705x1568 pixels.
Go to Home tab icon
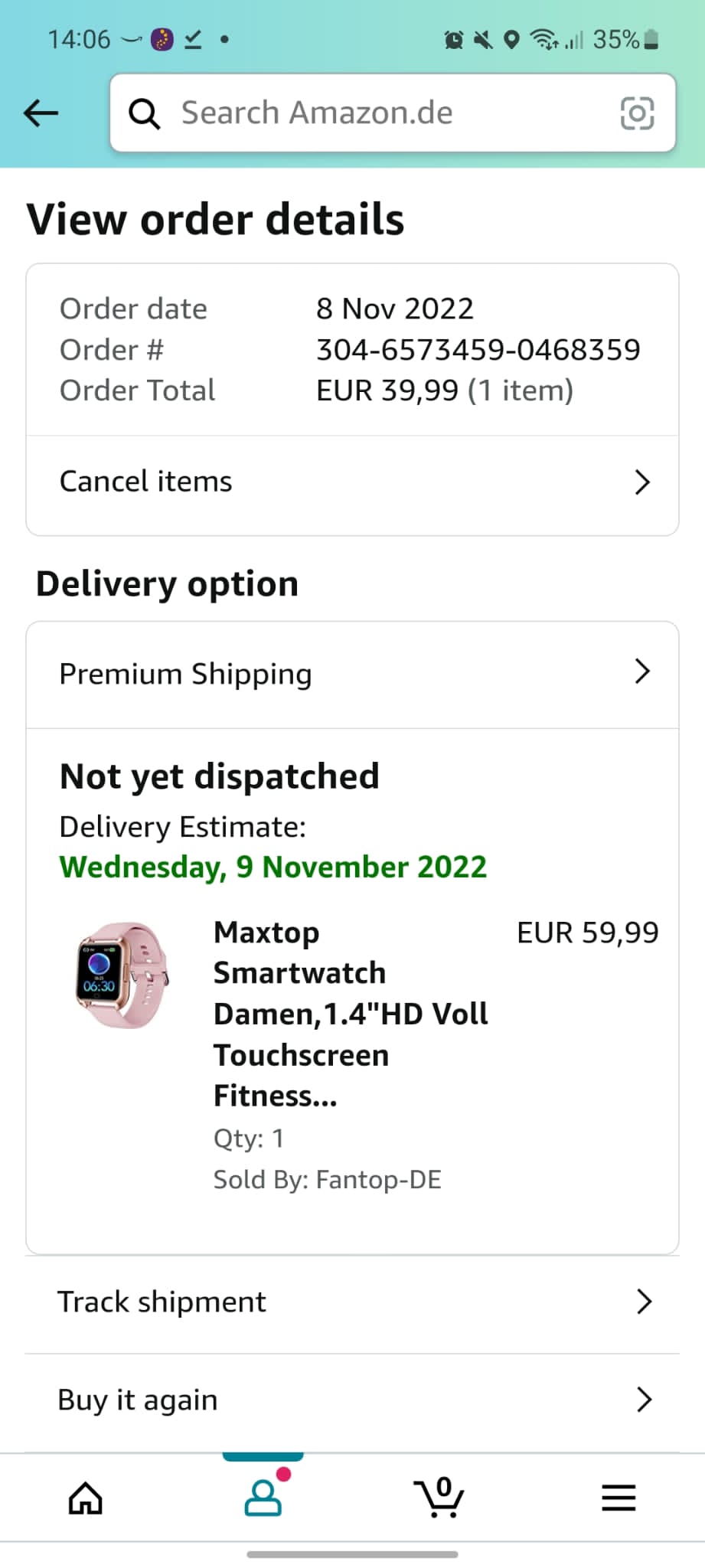pyautogui.click(x=85, y=1498)
